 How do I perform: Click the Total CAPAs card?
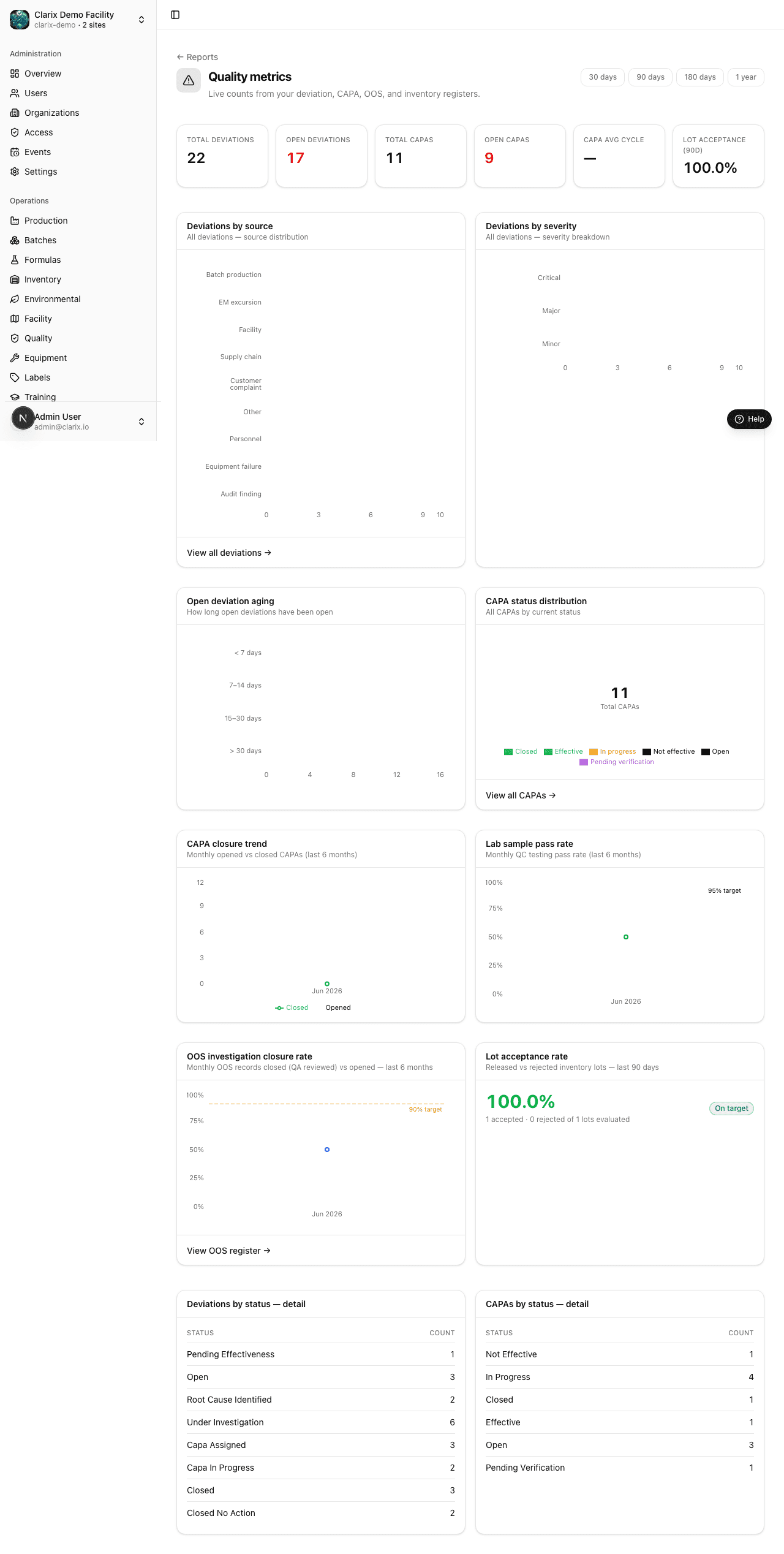pyautogui.click(x=421, y=156)
